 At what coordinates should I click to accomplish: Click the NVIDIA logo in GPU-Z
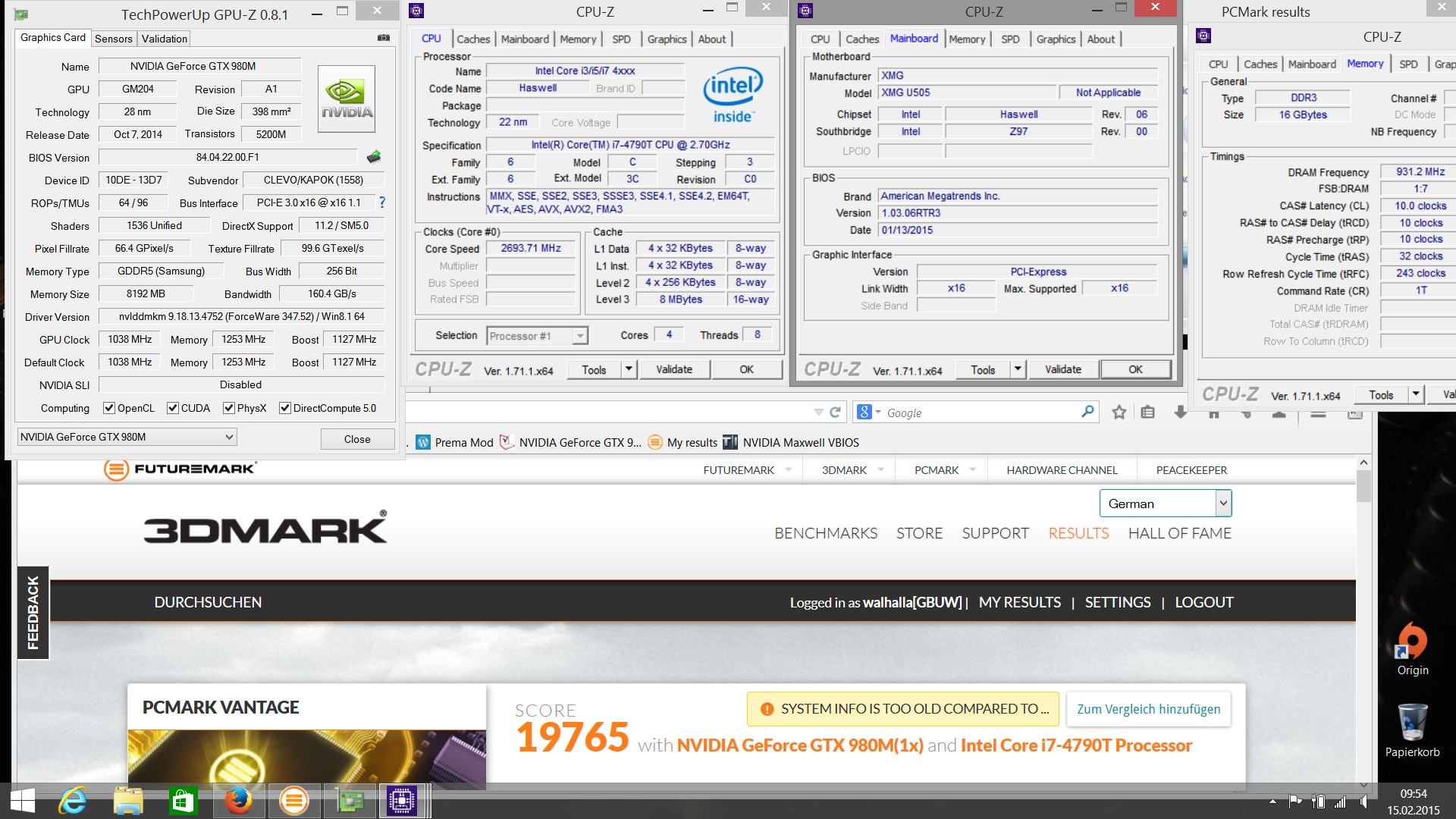coord(347,99)
